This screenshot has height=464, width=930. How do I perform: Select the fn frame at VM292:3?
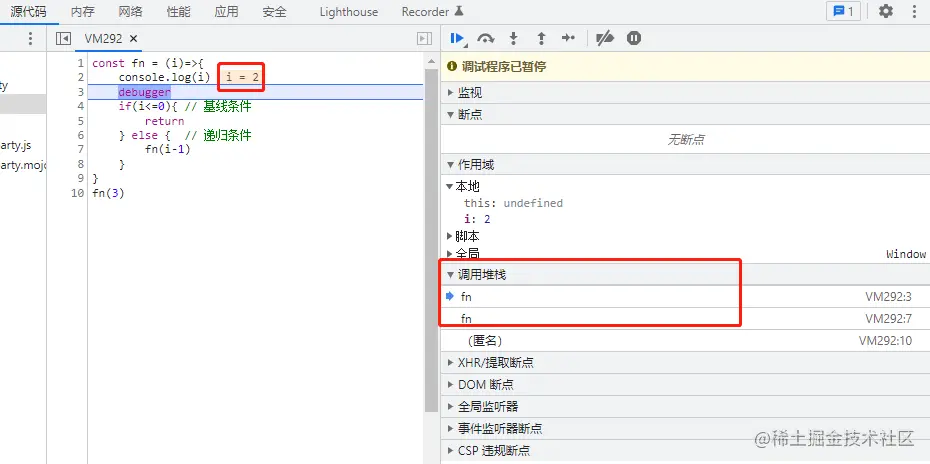[686, 297]
